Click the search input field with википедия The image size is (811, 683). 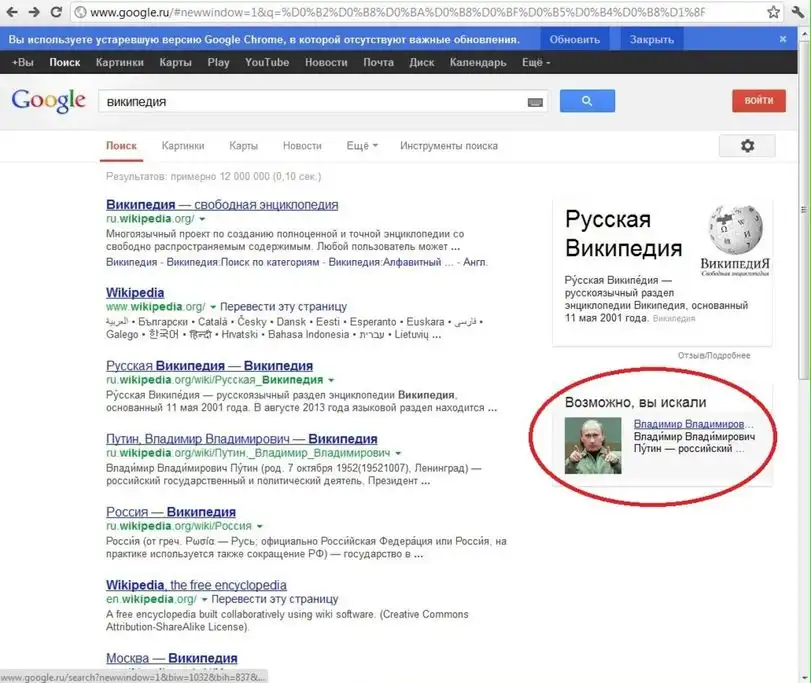click(x=310, y=101)
